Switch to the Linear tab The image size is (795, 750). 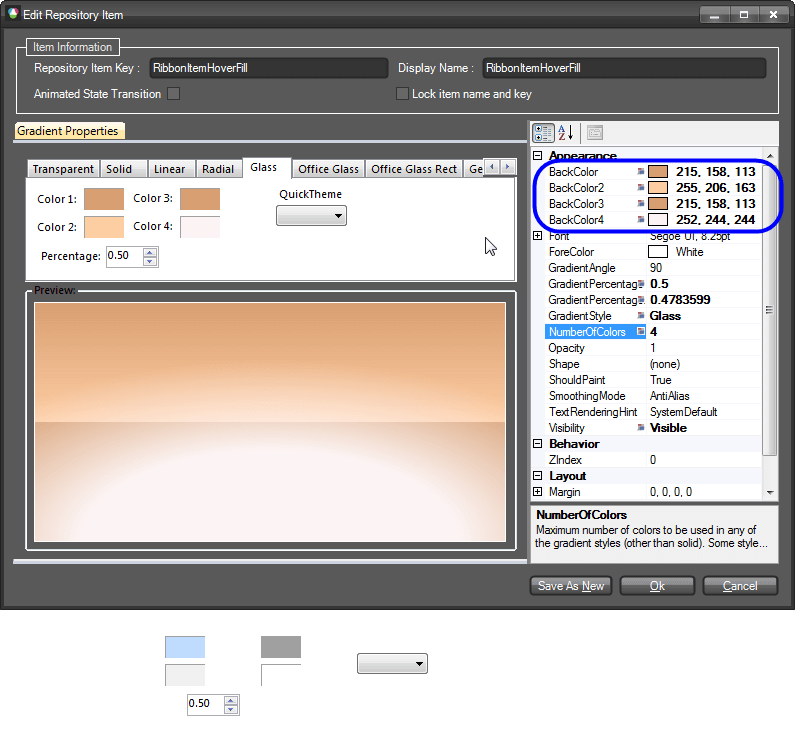(x=169, y=169)
